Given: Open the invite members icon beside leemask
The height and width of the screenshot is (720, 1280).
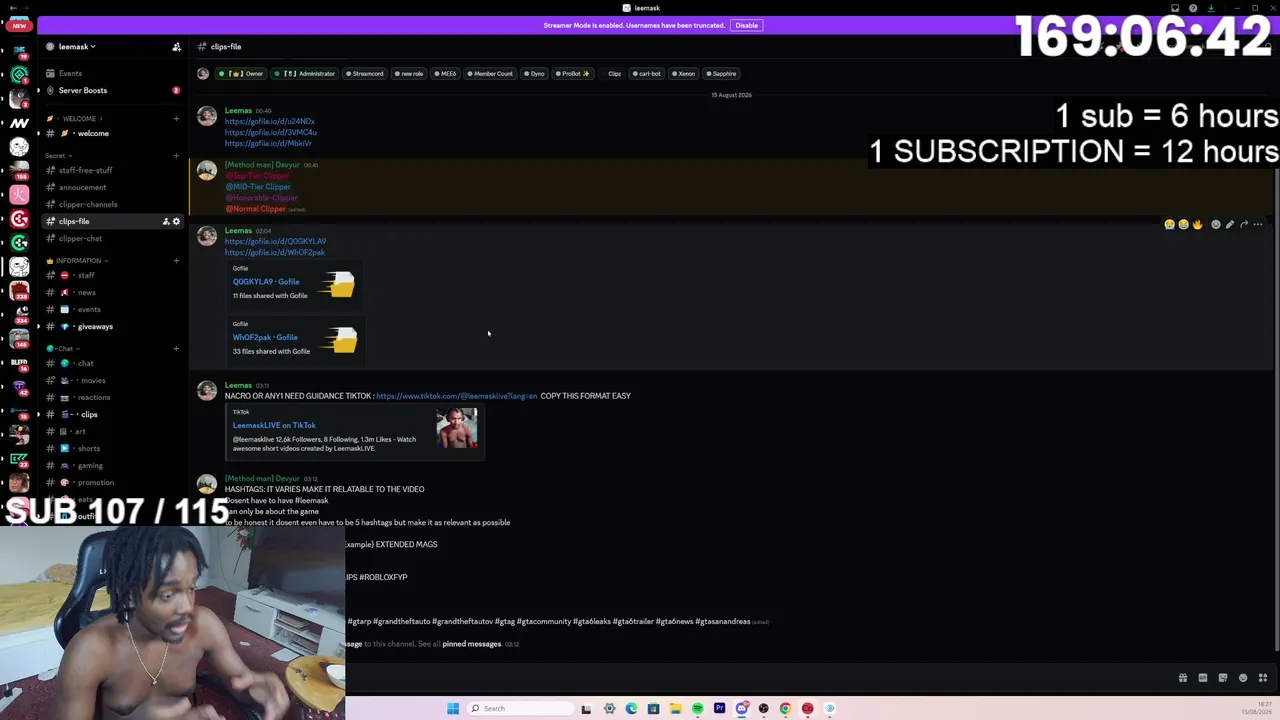Looking at the screenshot, I should point(177,47).
